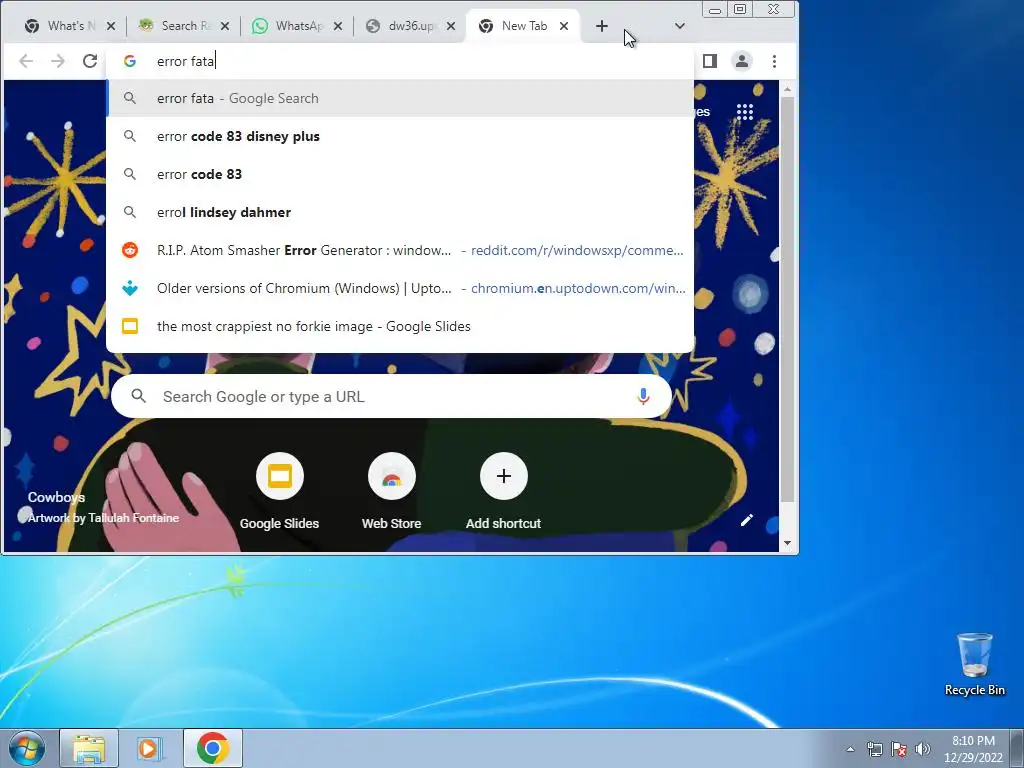Open Windows Media Player from taskbar
This screenshot has height=768, width=1024.
(x=150, y=748)
